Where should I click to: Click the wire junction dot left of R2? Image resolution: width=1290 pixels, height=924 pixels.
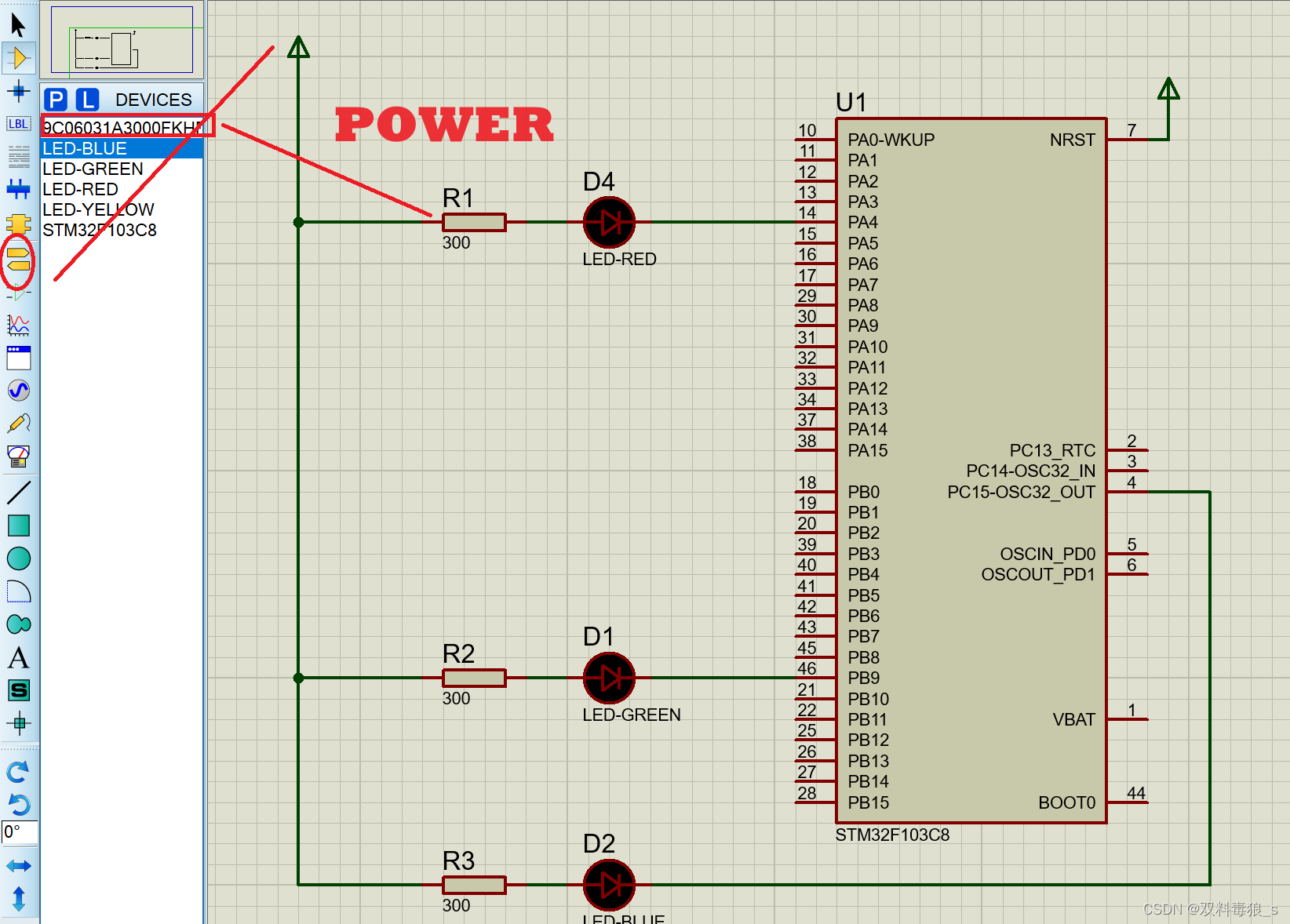(x=298, y=678)
